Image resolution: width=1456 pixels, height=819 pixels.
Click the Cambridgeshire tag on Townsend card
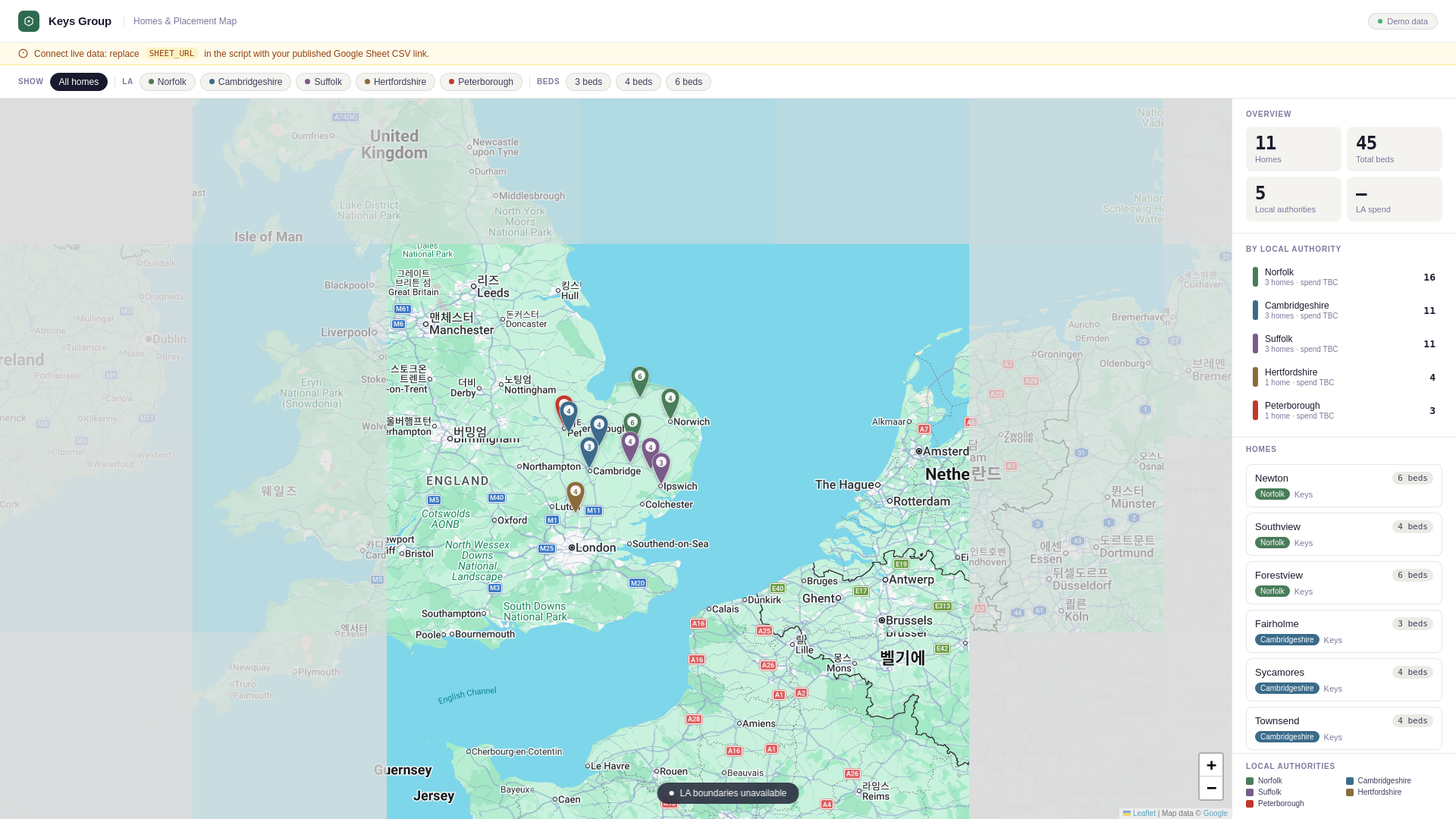point(1287,737)
